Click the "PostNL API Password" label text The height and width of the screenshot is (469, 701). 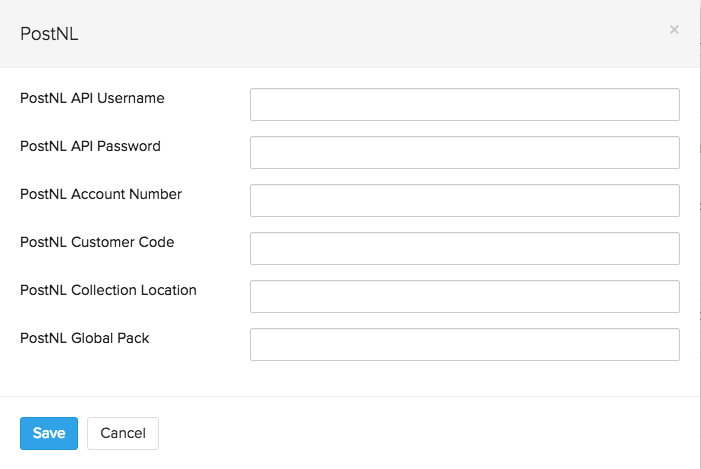pyautogui.click(x=90, y=146)
